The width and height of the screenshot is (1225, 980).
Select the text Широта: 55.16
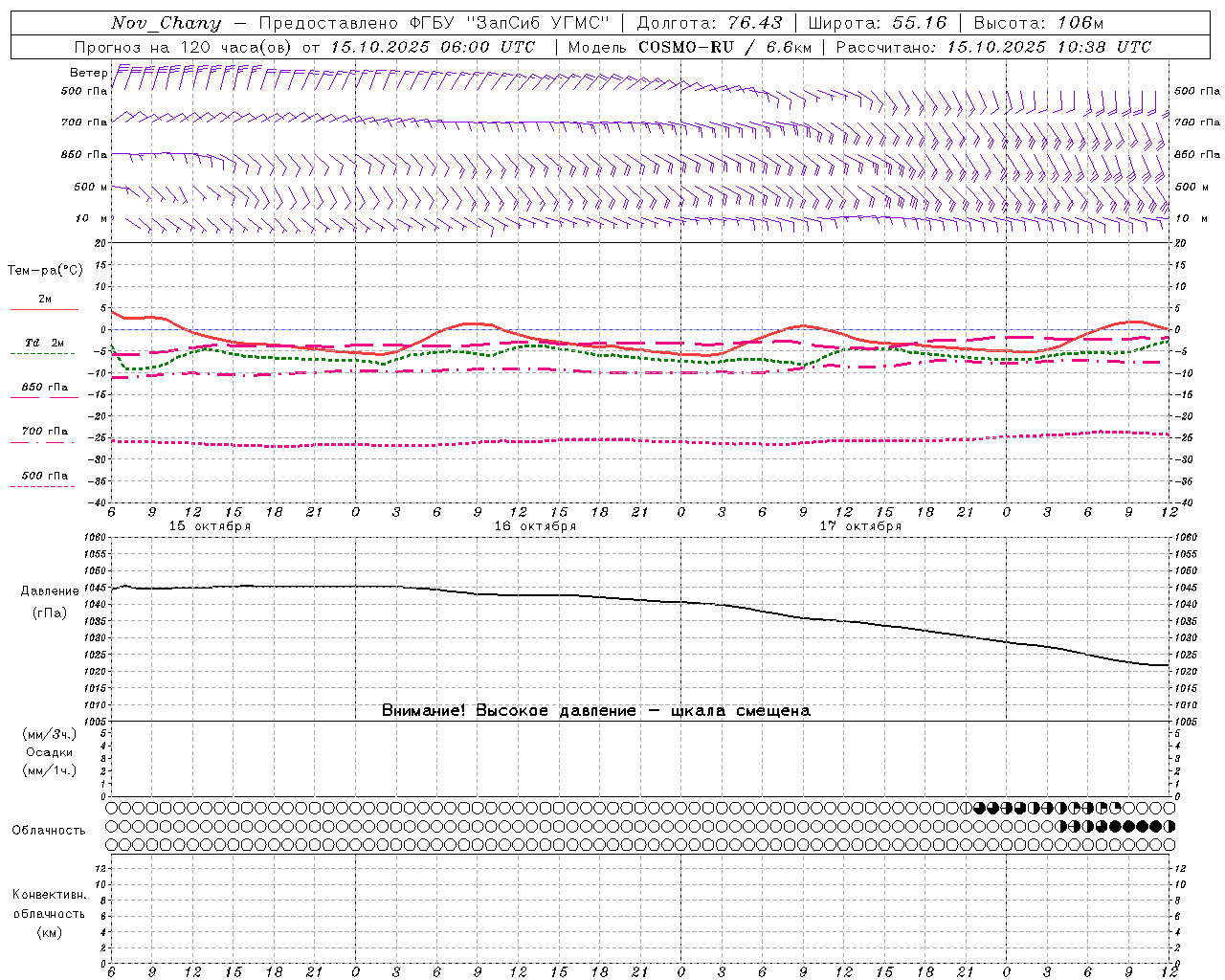(877, 23)
